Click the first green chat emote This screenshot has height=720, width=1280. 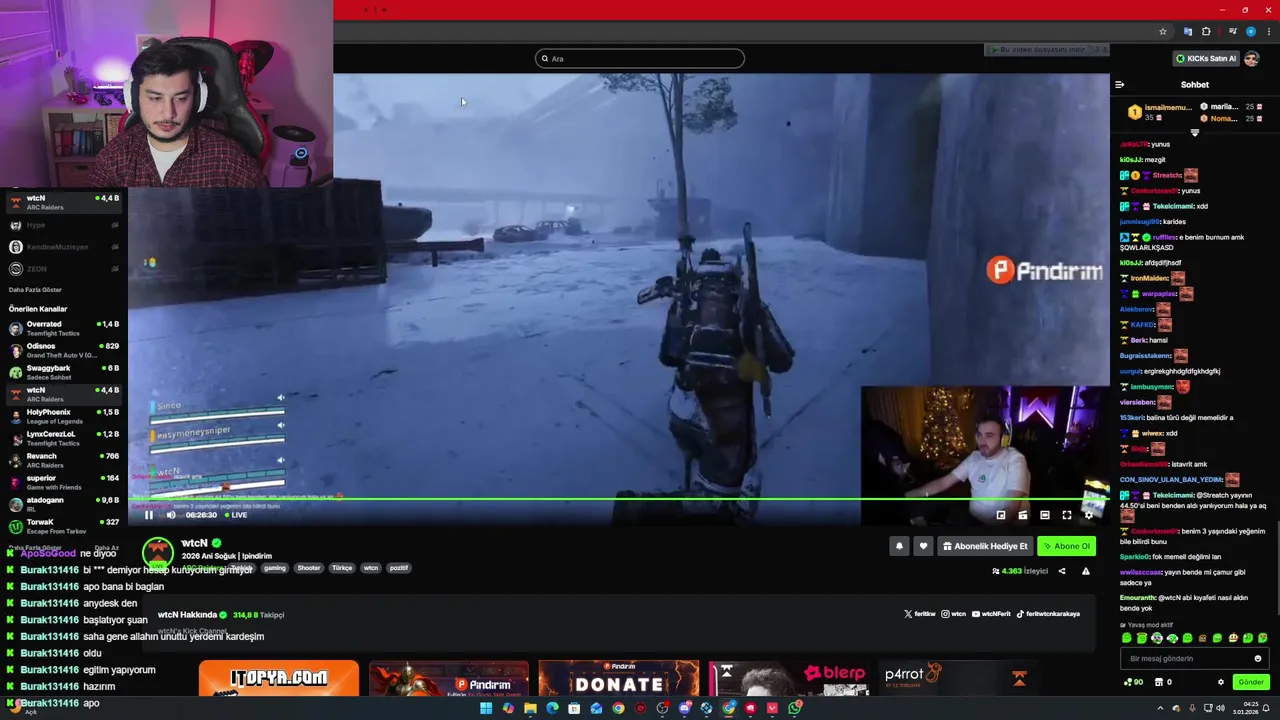(1127, 638)
